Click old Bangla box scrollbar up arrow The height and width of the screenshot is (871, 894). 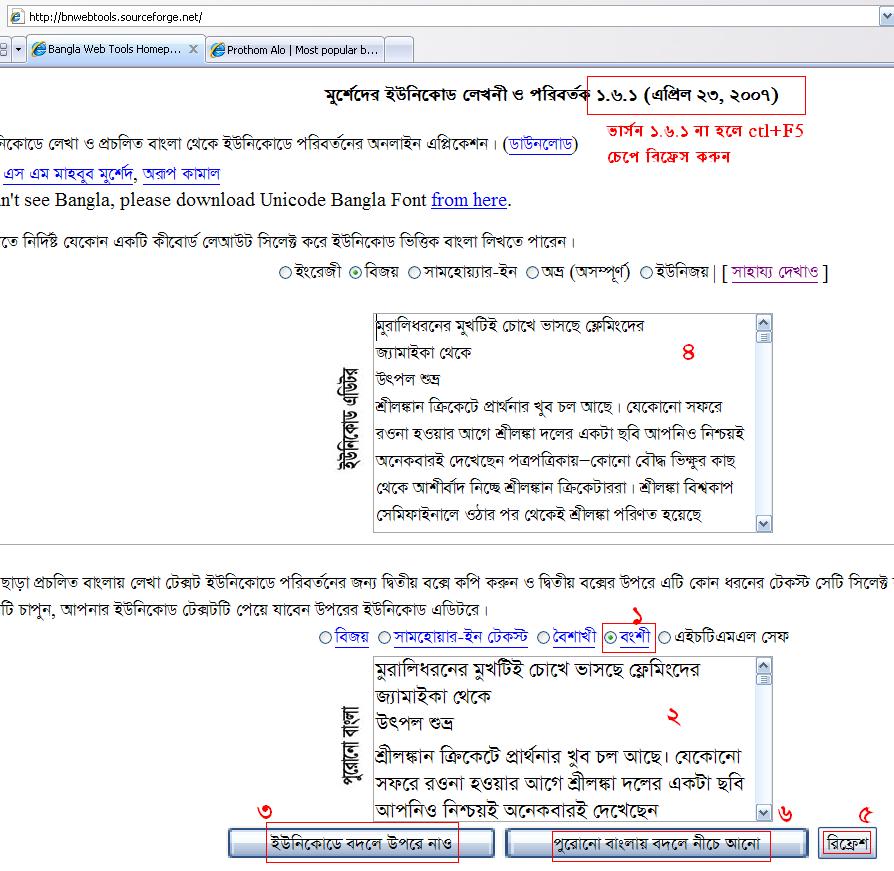[x=763, y=666]
